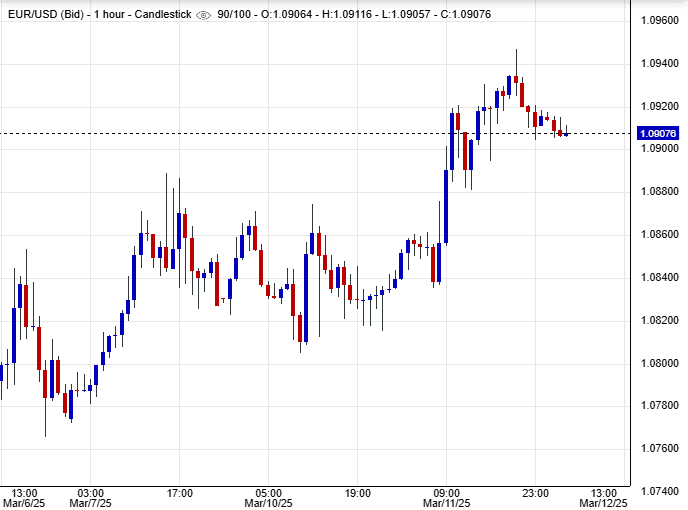Select the 90/100 bar count text
Viewport: 688px width, 510px height.
coord(237,16)
